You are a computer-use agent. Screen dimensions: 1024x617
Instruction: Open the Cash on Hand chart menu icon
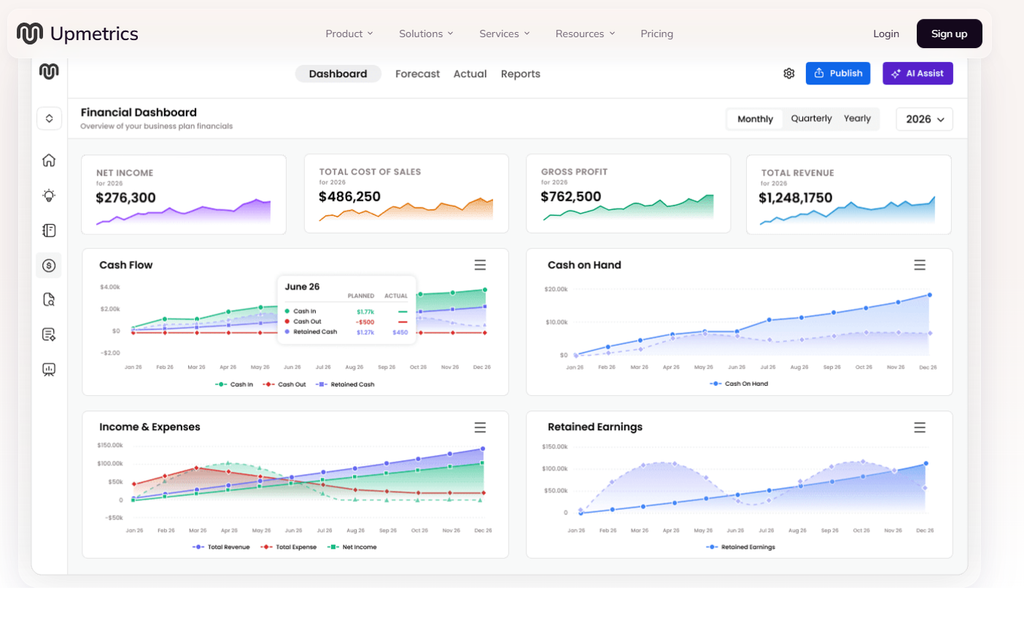[x=920, y=265]
